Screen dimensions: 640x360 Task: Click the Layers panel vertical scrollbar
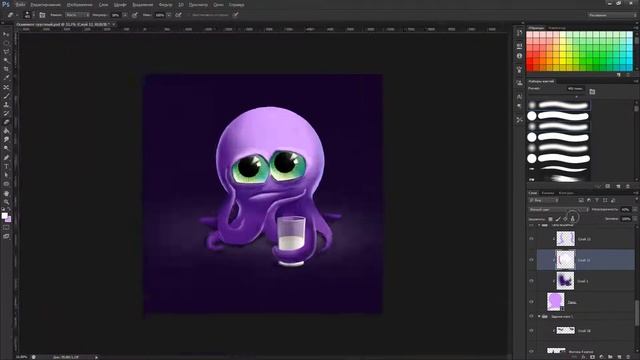click(x=636, y=312)
